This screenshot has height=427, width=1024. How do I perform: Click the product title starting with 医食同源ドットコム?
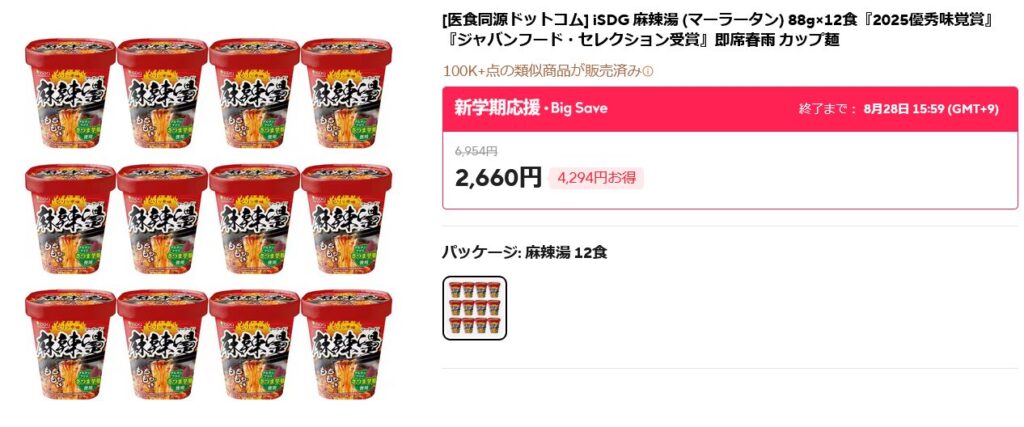point(718,31)
